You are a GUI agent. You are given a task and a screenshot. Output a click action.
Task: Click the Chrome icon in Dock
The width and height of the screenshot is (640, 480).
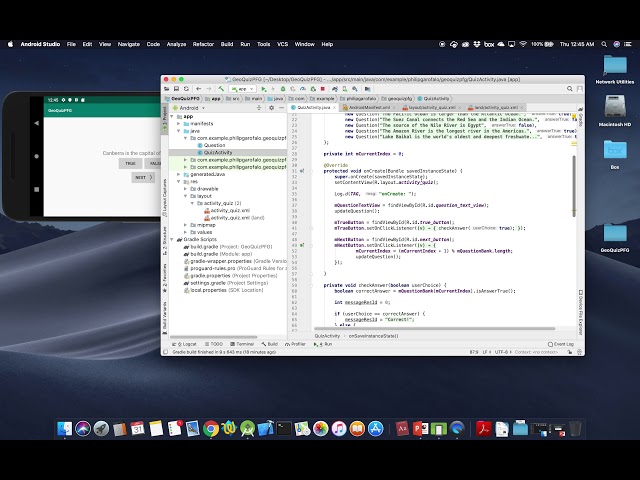(x=211, y=429)
